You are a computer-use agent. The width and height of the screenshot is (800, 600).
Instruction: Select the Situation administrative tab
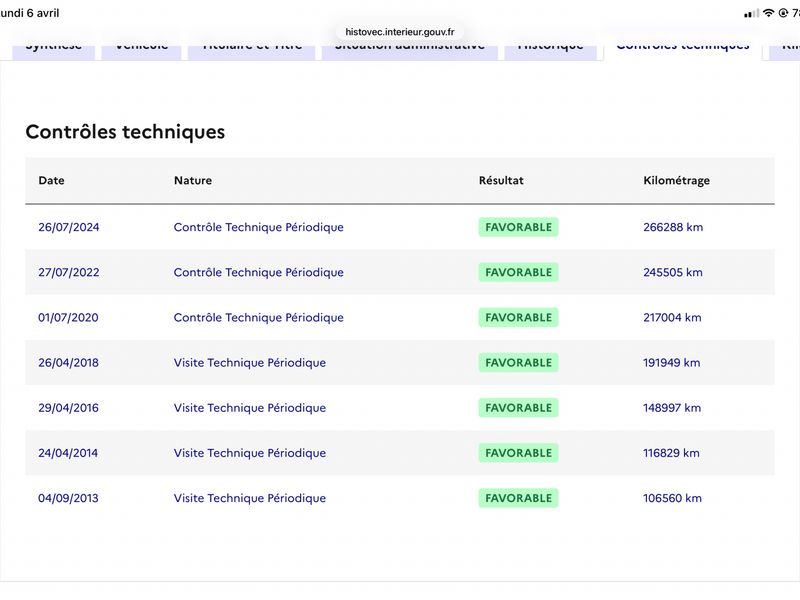[409, 48]
